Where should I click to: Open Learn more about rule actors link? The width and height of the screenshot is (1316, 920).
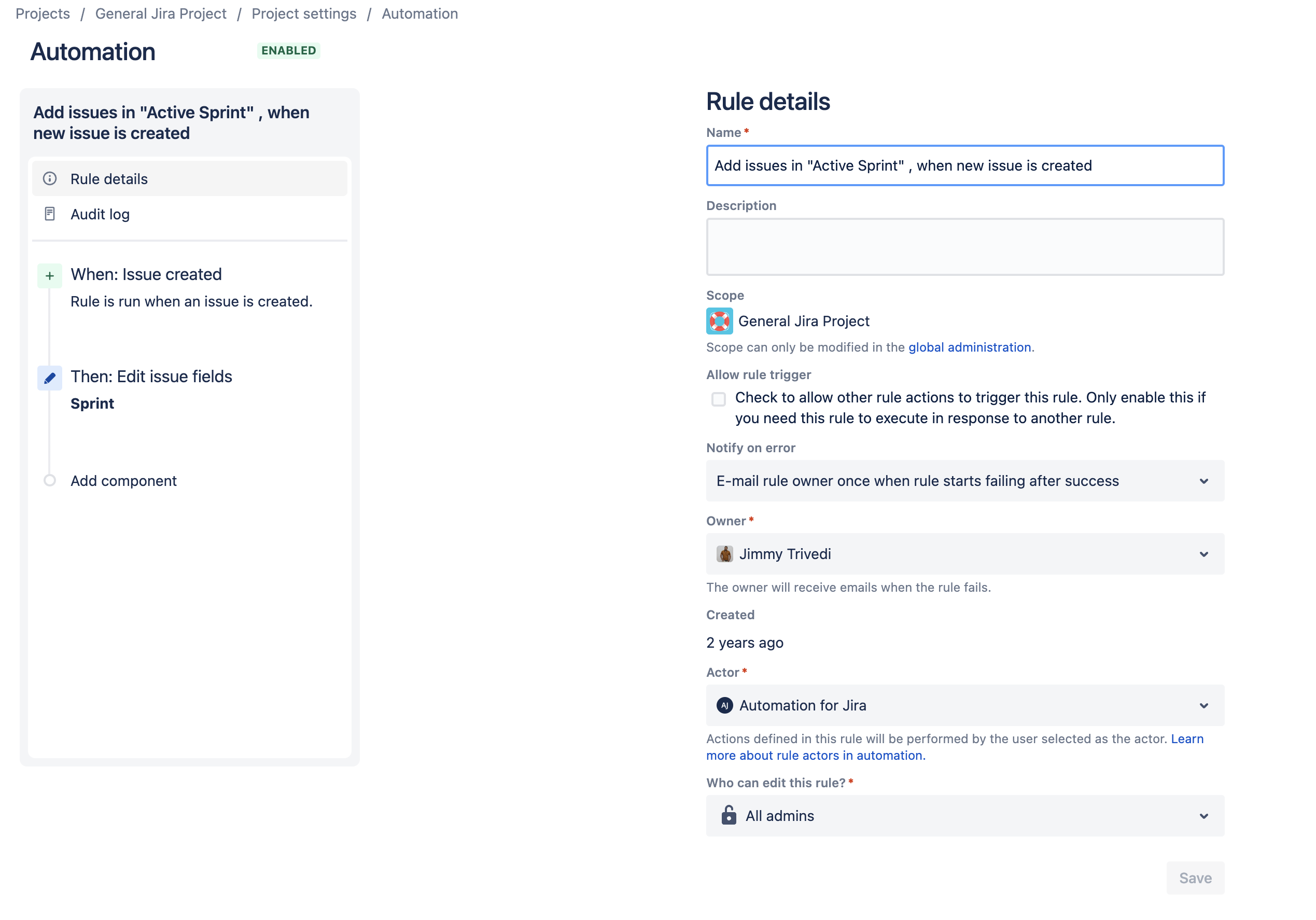pyautogui.click(x=955, y=747)
